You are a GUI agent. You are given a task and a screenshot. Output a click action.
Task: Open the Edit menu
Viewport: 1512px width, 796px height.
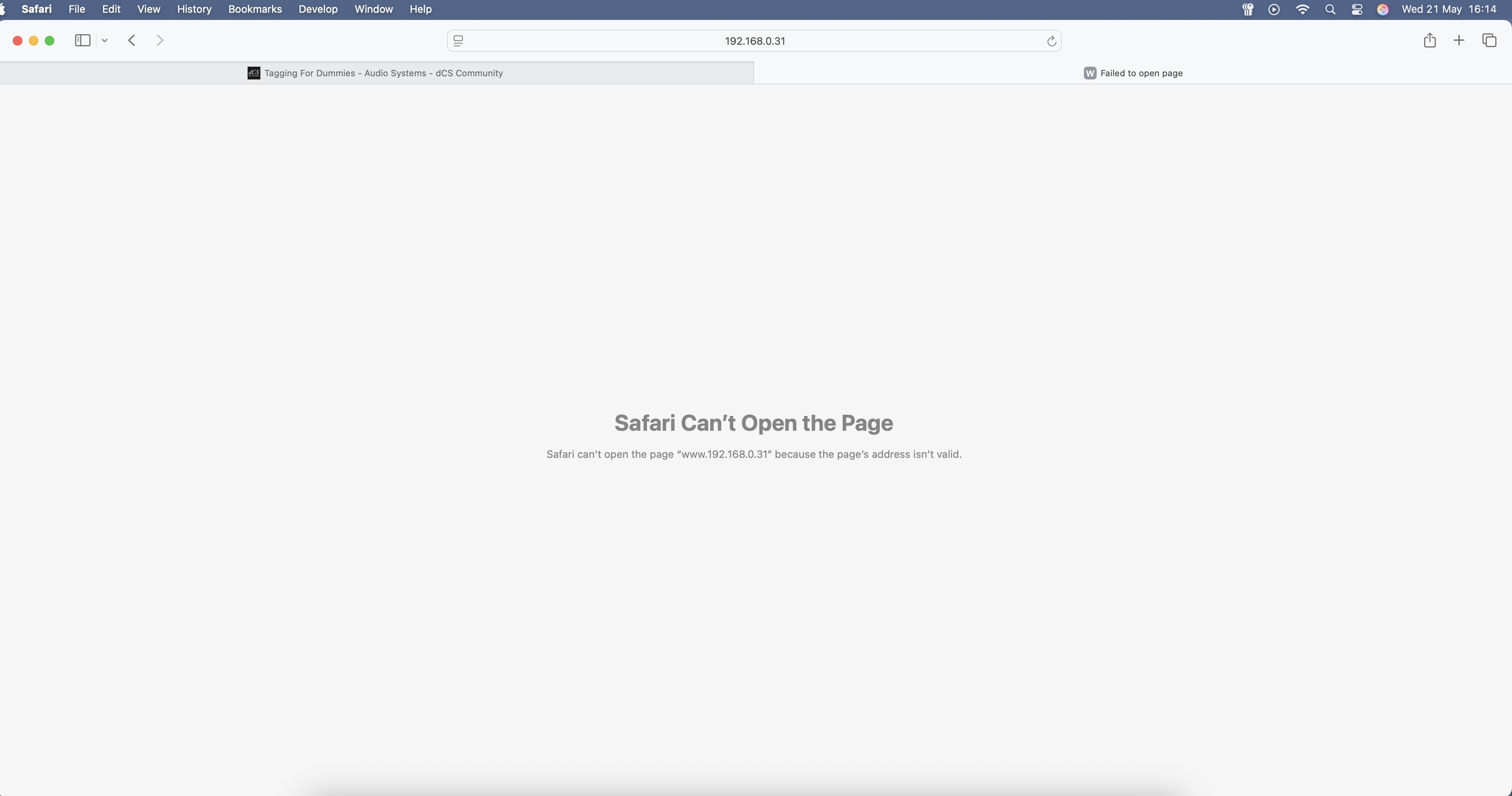click(111, 10)
